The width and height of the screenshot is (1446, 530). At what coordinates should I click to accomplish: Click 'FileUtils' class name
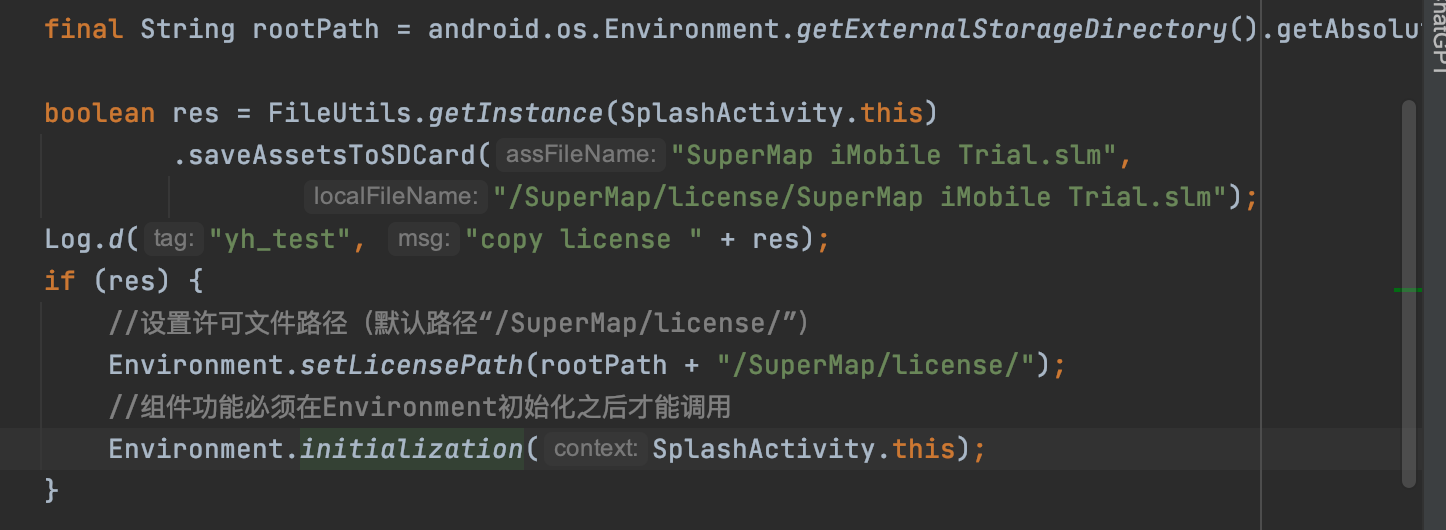pos(340,113)
